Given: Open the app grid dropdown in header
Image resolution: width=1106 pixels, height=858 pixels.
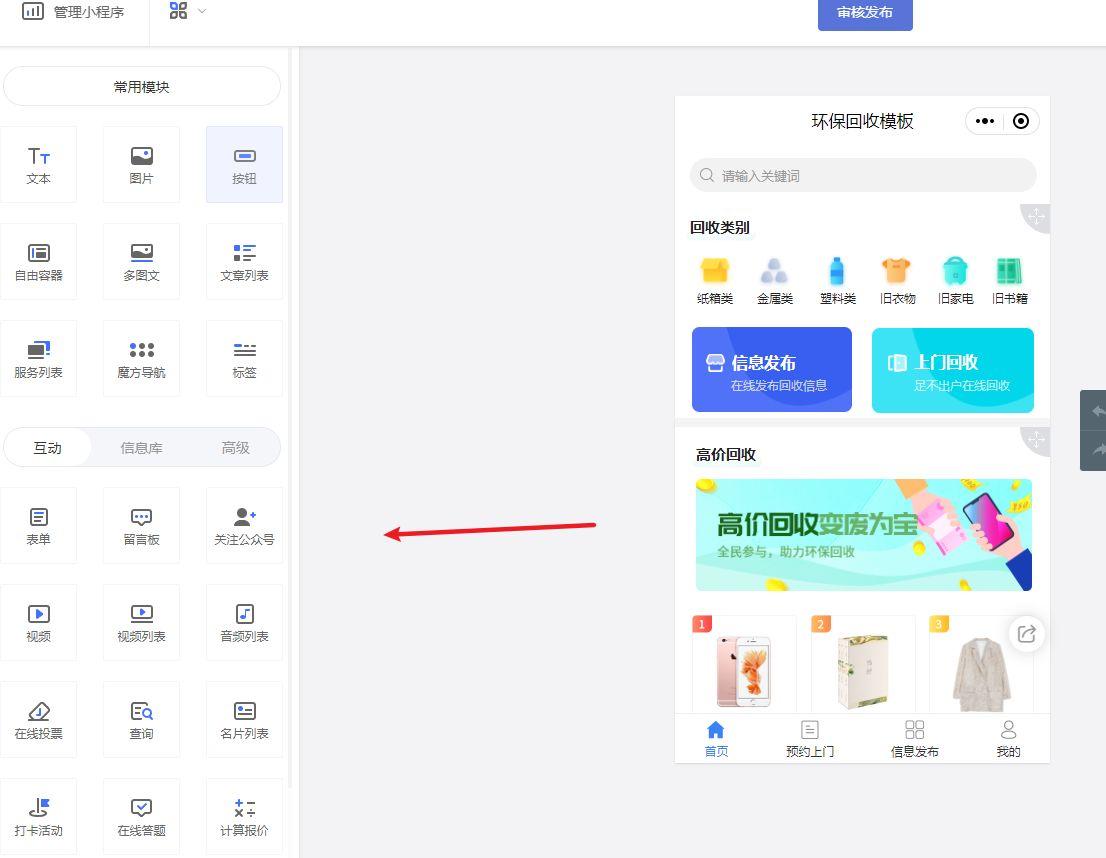Looking at the screenshot, I should point(187,11).
